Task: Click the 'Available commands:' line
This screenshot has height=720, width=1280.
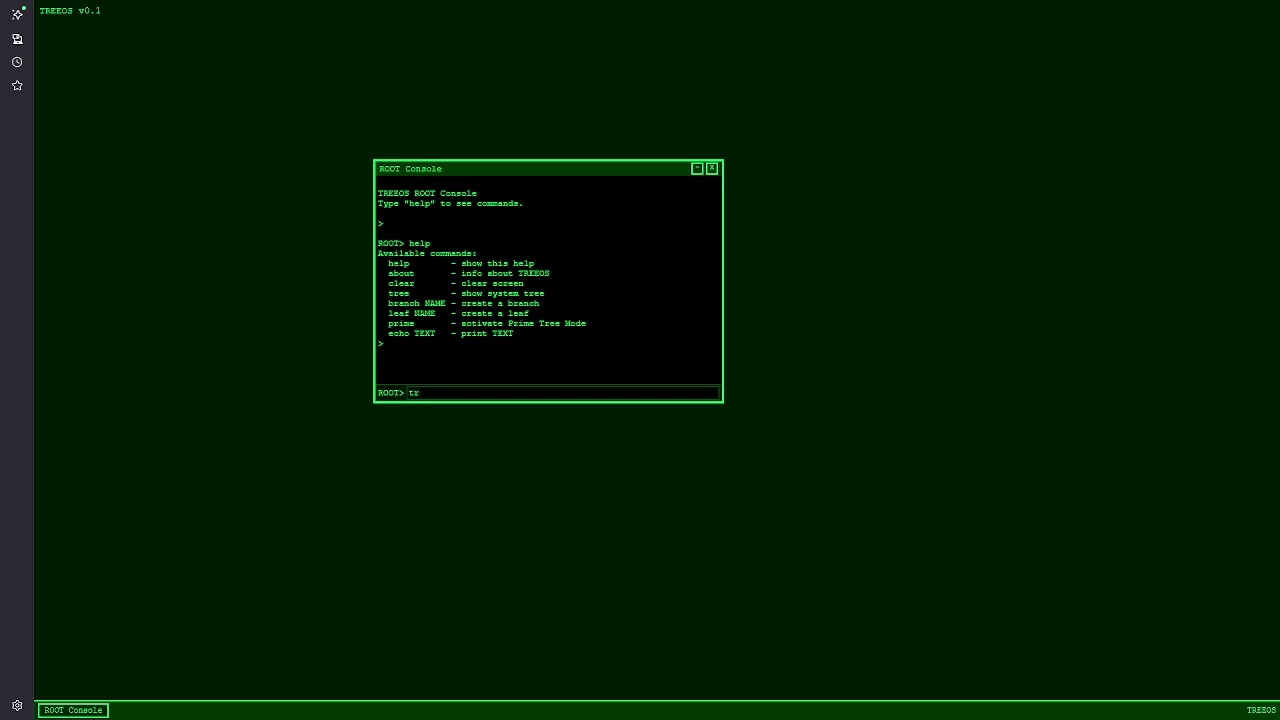Action: [x=427, y=253]
